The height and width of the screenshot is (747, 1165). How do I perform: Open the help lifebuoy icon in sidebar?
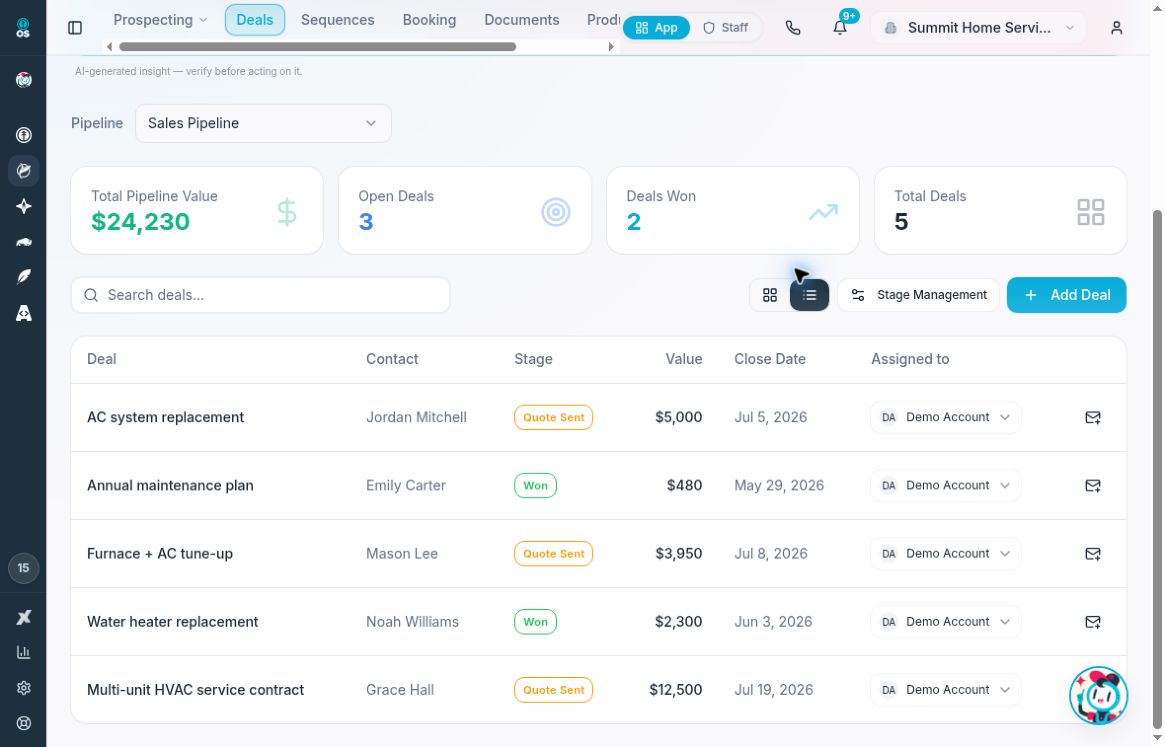pos(24,723)
